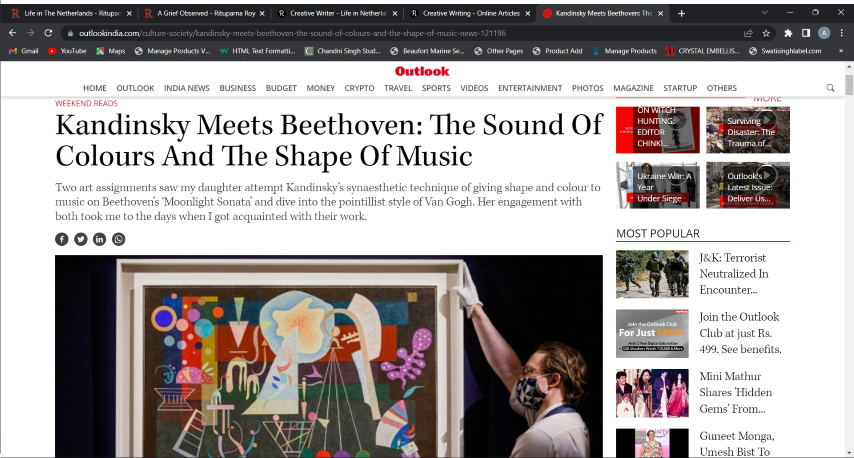The image size is (854, 458).
Task: Open Mini Mathur Shares 'Hidden Gems' story
Action: [736, 393]
